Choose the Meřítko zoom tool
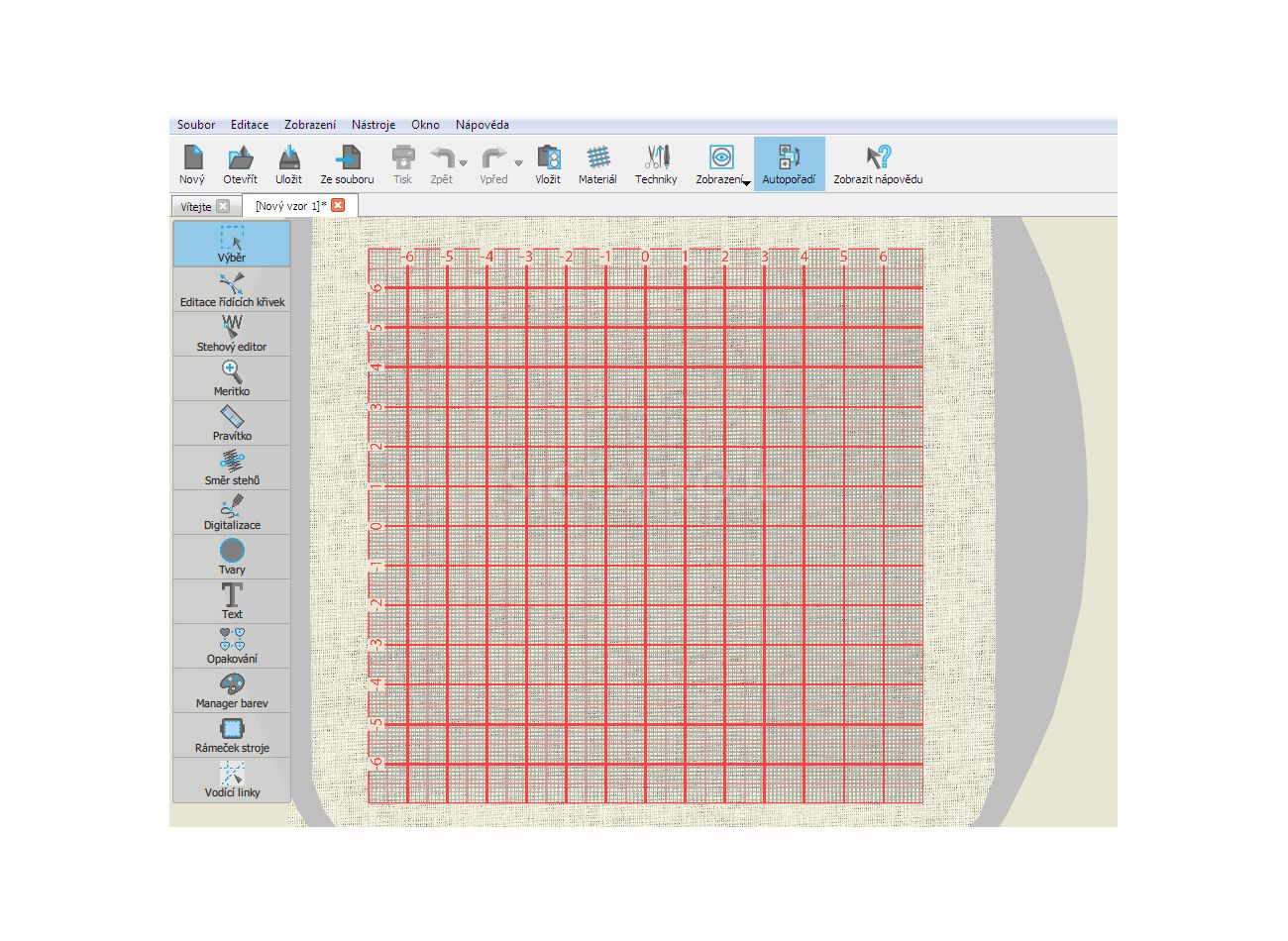 tap(232, 378)
